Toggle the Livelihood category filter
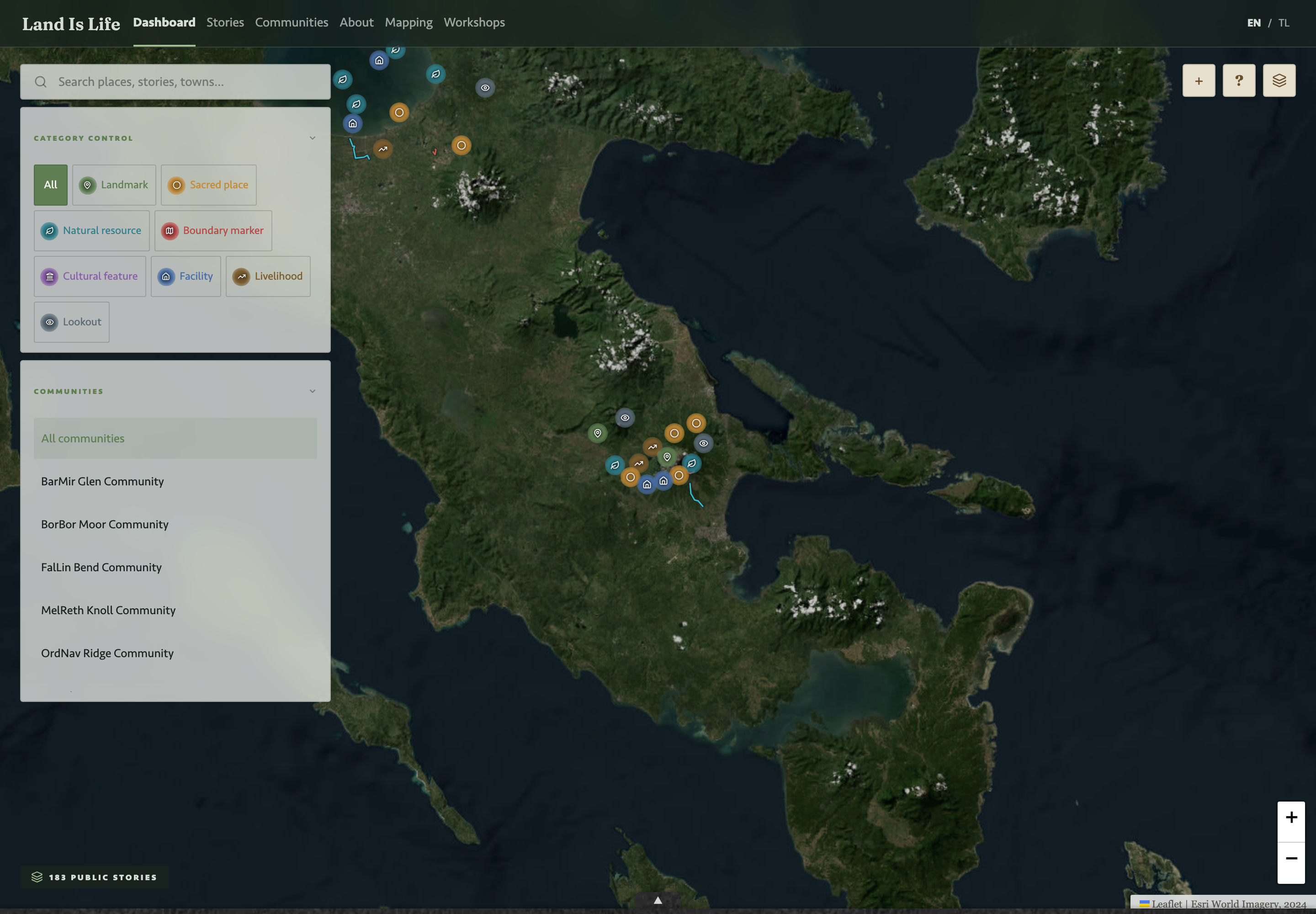Viewport: 1316px width, 914px height. [x=268, y=276]
